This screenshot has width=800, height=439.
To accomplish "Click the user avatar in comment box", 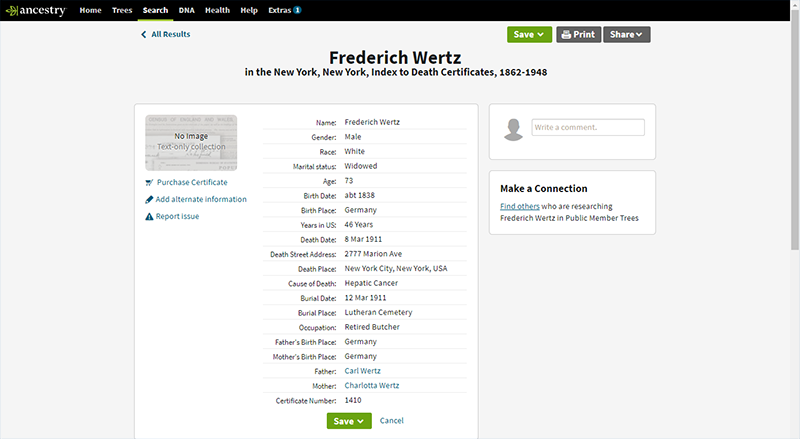I will 514,129.
